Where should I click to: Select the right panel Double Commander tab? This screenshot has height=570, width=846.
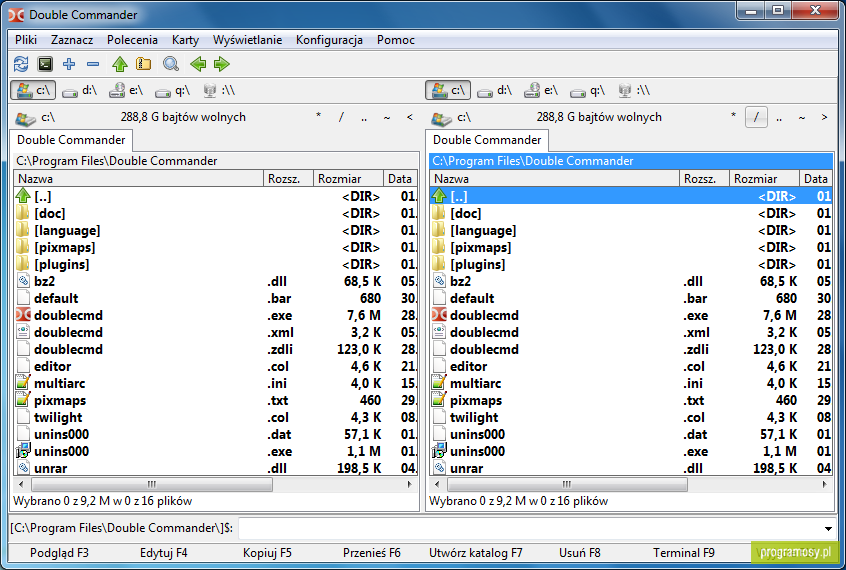tap(487, 140)
